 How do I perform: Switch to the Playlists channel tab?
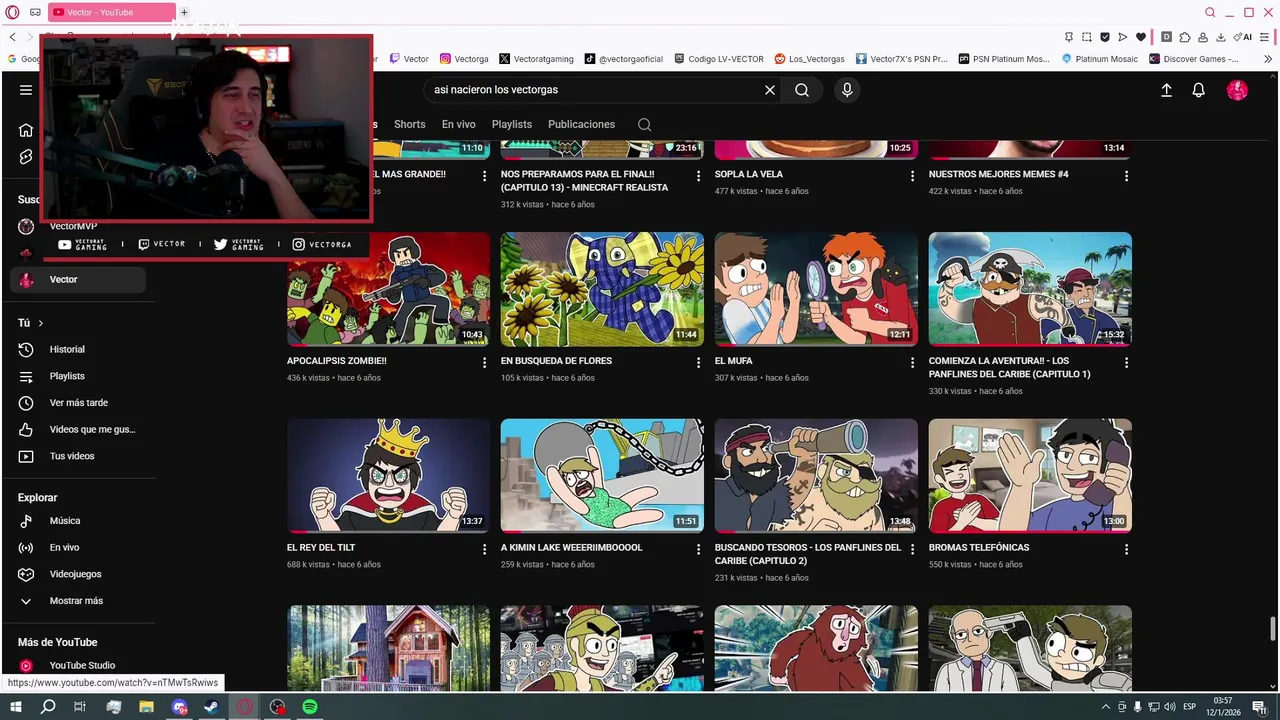tap(512, 124)
